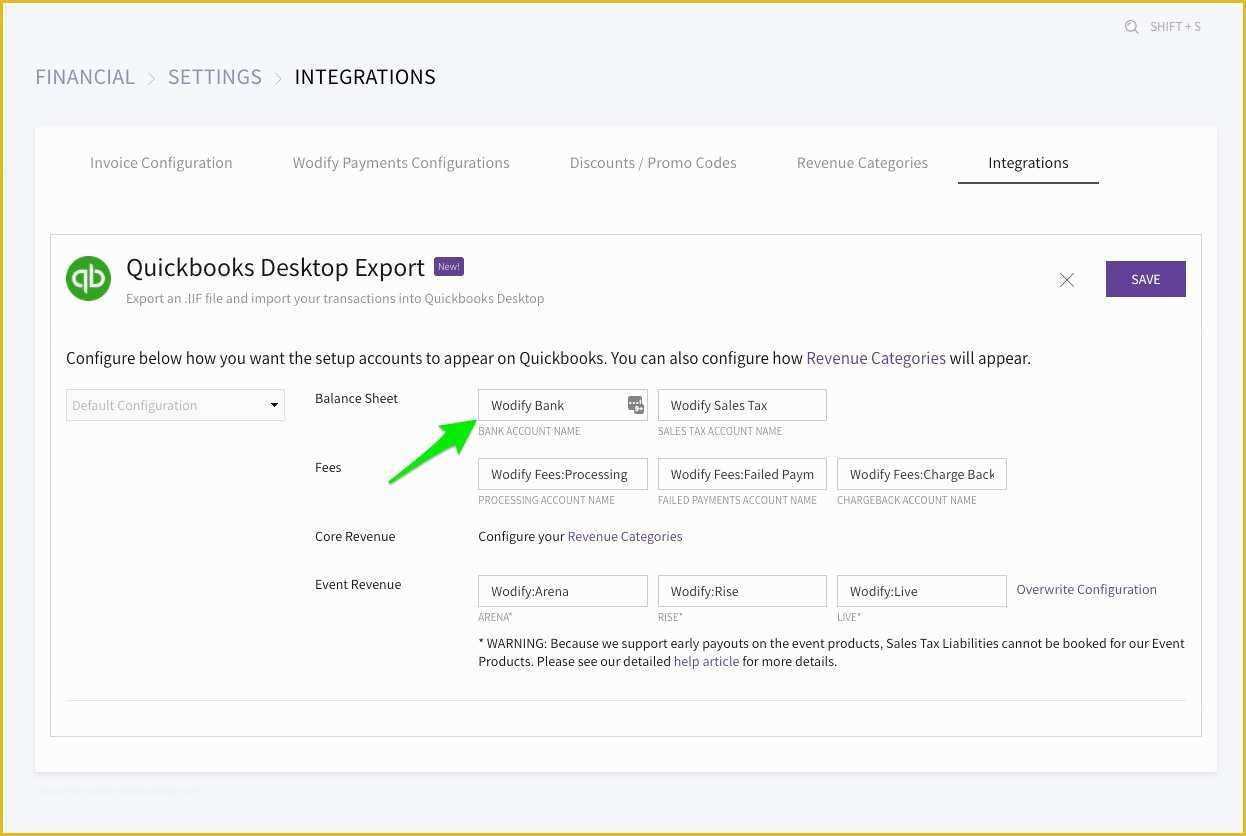Click the purple SAVE button

1146,279
